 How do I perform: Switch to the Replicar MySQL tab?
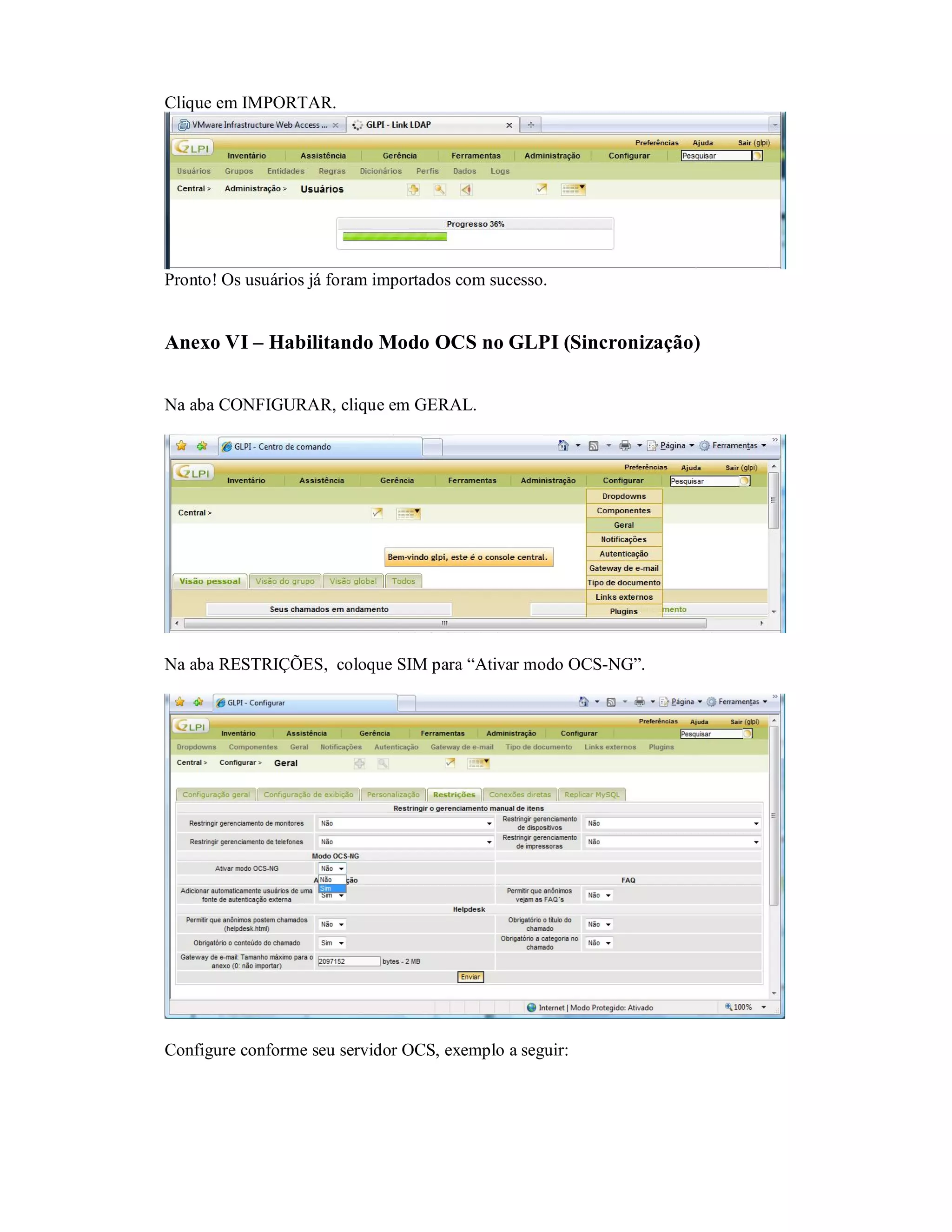592,794
